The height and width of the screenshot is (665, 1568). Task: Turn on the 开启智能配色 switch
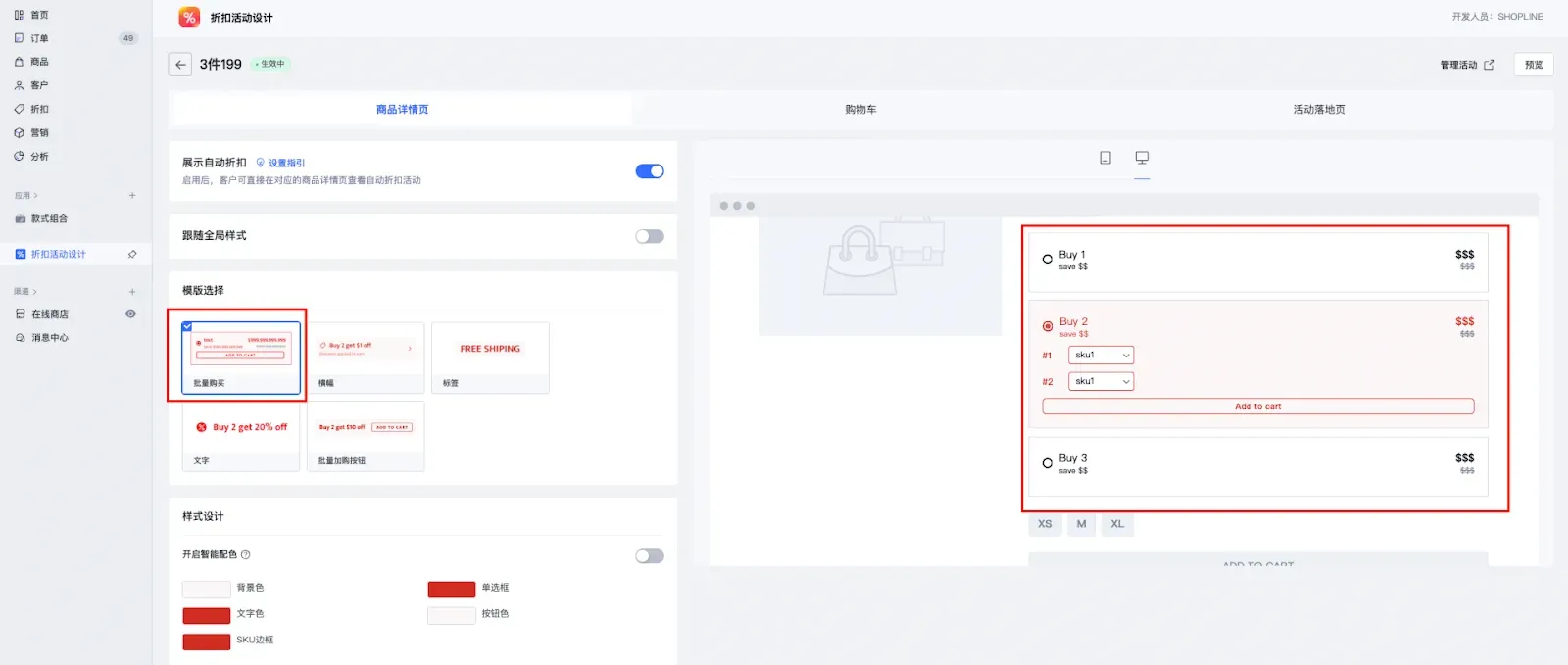pyautogui.click(x=650, y=556)
